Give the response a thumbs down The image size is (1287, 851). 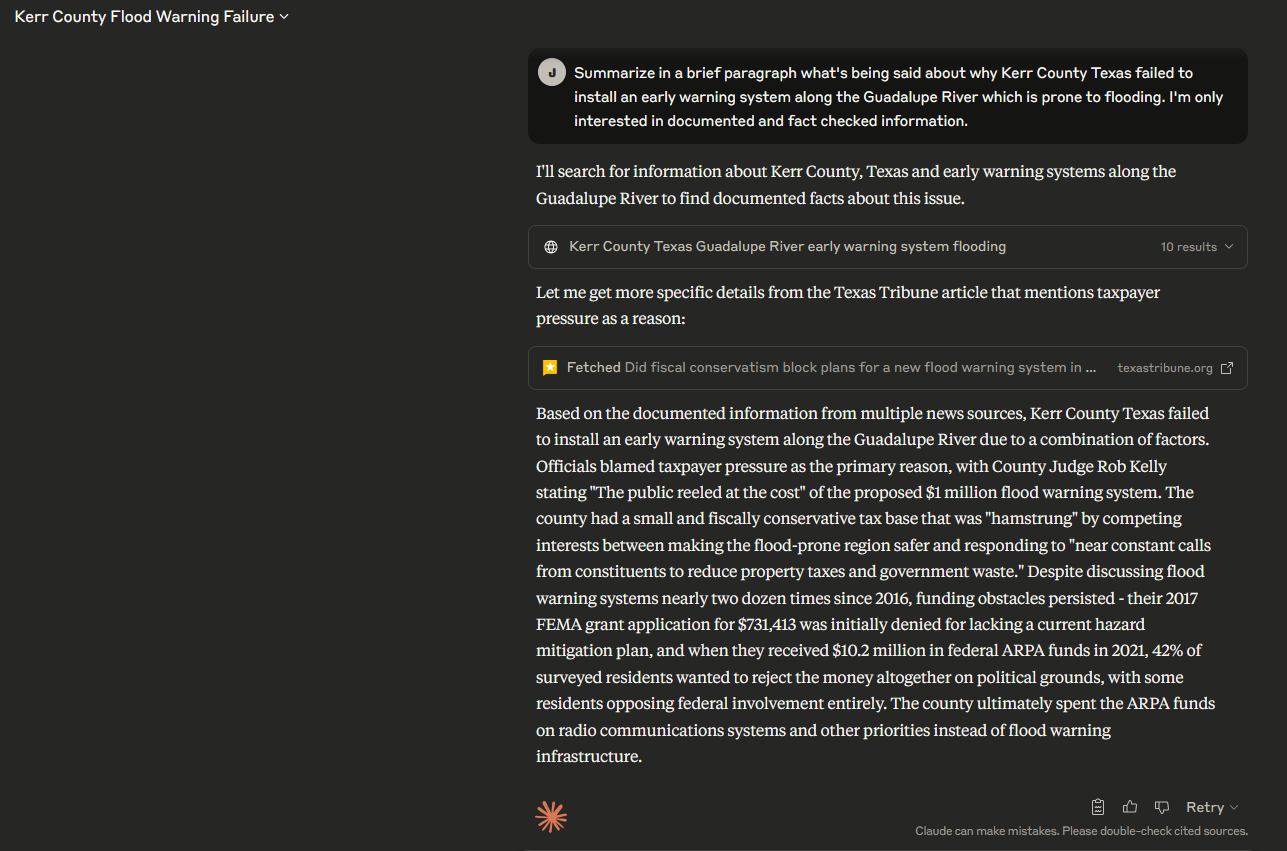1162,807
